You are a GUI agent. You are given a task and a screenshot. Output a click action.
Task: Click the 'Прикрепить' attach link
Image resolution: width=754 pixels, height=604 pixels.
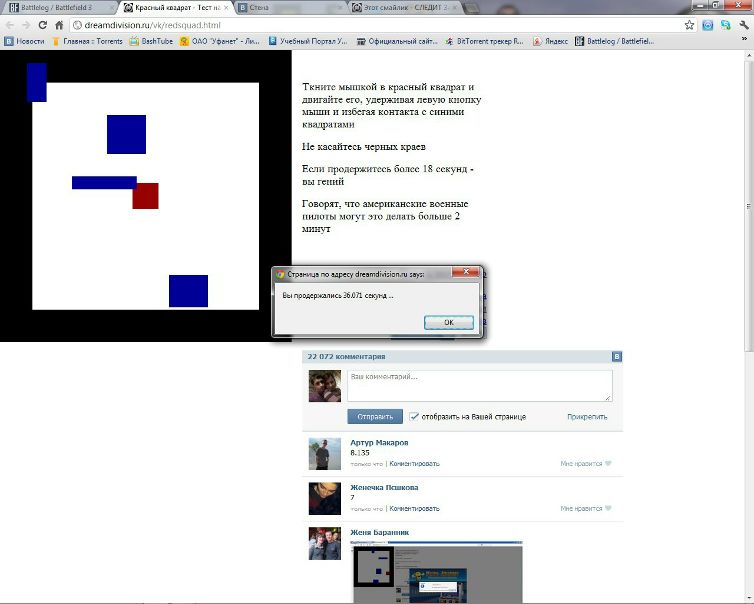click(586, 417)
